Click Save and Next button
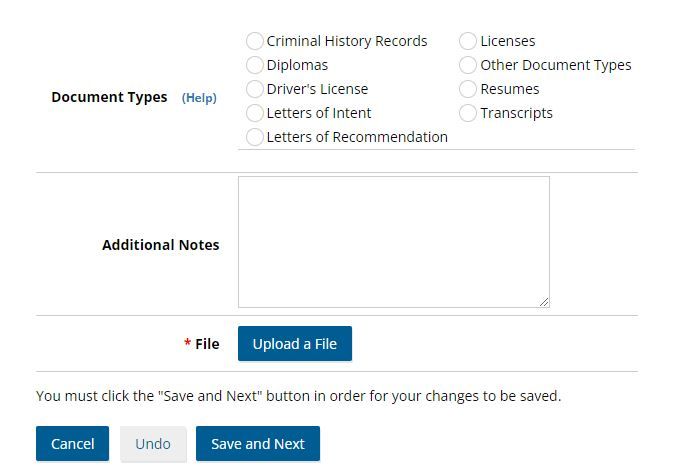 pos(258,444)
